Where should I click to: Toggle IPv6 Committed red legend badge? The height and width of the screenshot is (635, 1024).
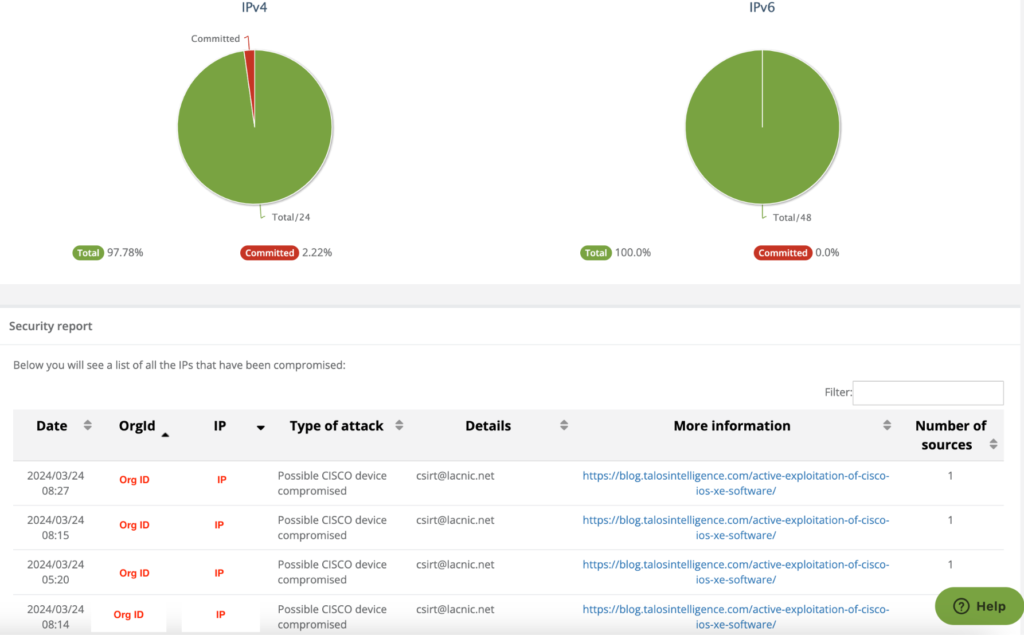click(782, 253)
